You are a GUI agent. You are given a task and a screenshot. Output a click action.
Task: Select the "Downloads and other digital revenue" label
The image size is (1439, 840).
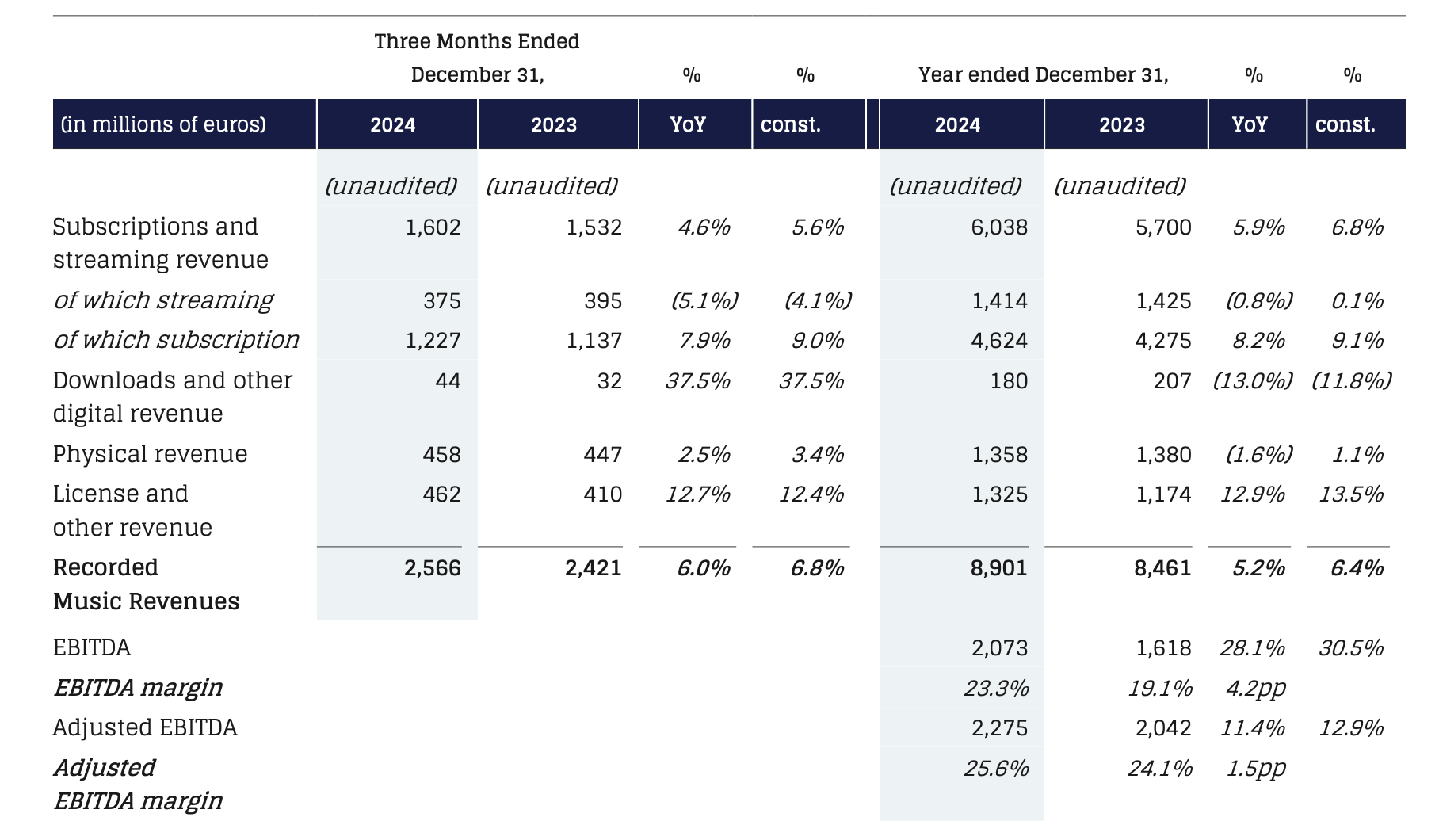(172, 396)
